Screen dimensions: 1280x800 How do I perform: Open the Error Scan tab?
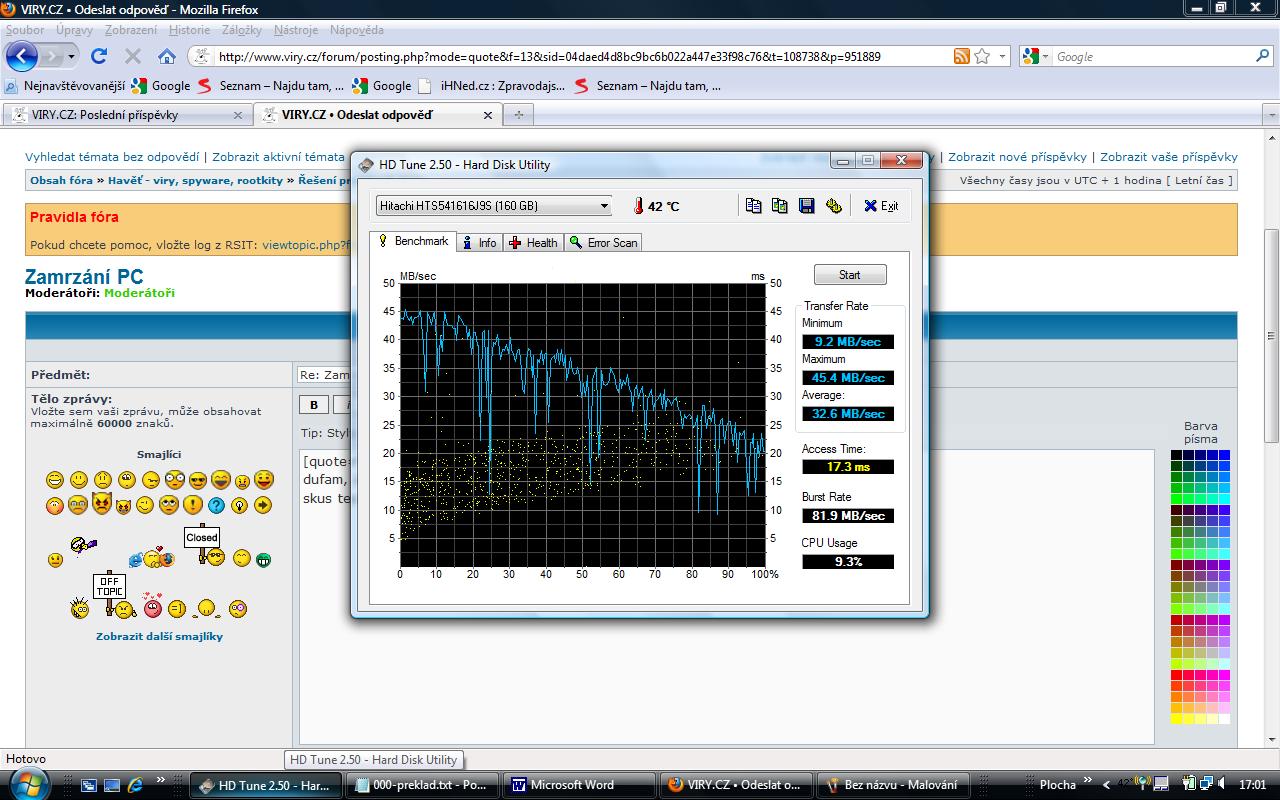603,242
